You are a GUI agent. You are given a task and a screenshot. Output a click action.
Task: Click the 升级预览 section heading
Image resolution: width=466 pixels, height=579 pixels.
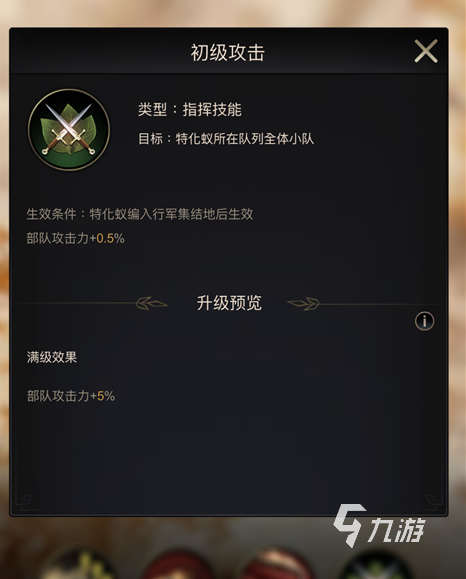point(229,303)
